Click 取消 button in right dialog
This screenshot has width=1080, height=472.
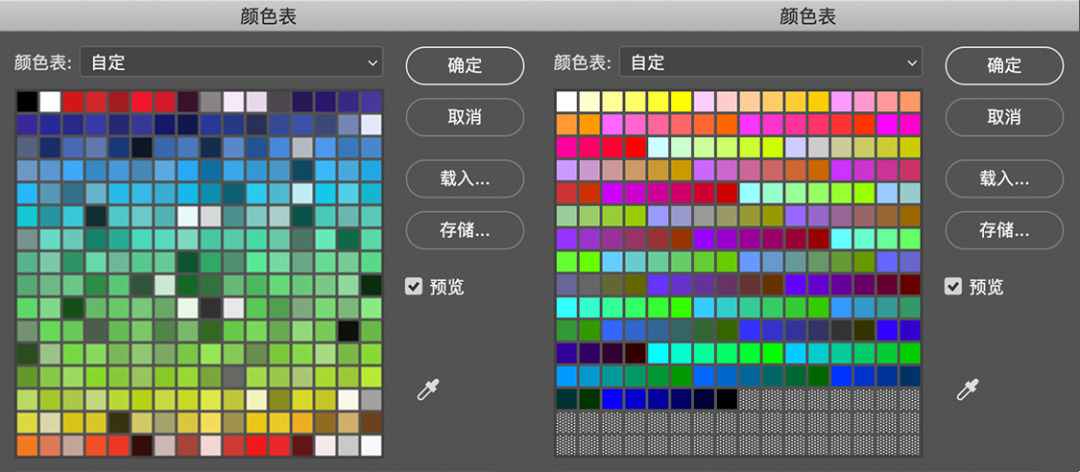tap(1004, 116)
